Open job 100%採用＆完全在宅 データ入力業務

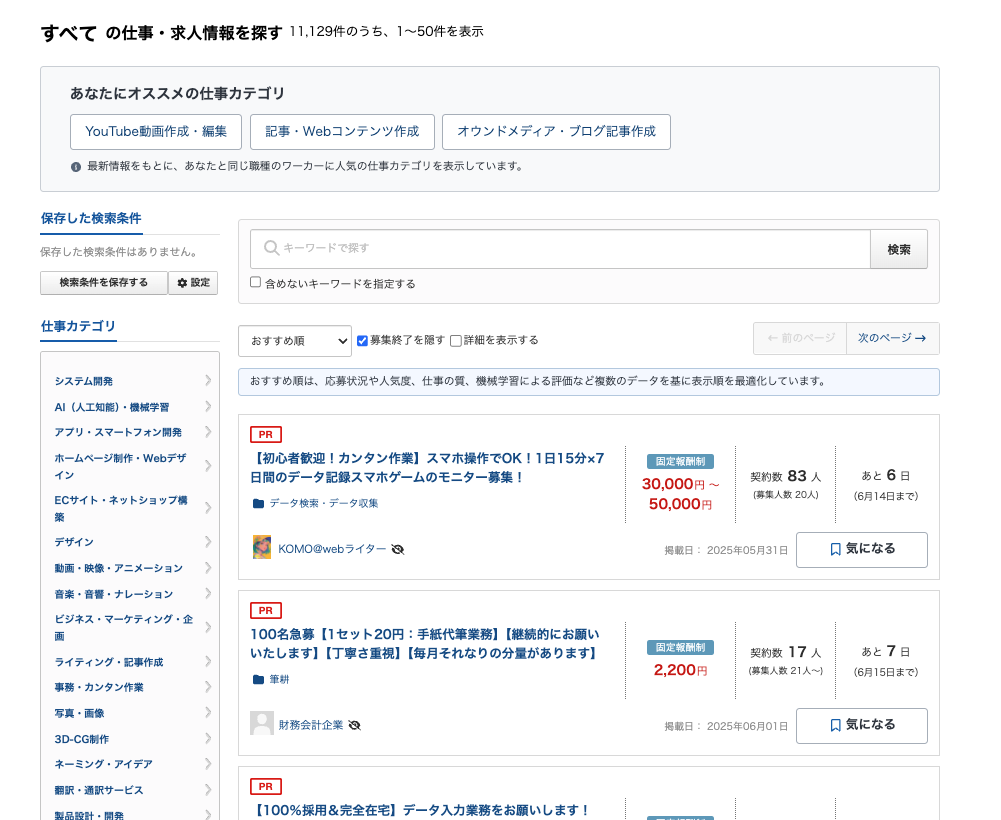point(420,810)
